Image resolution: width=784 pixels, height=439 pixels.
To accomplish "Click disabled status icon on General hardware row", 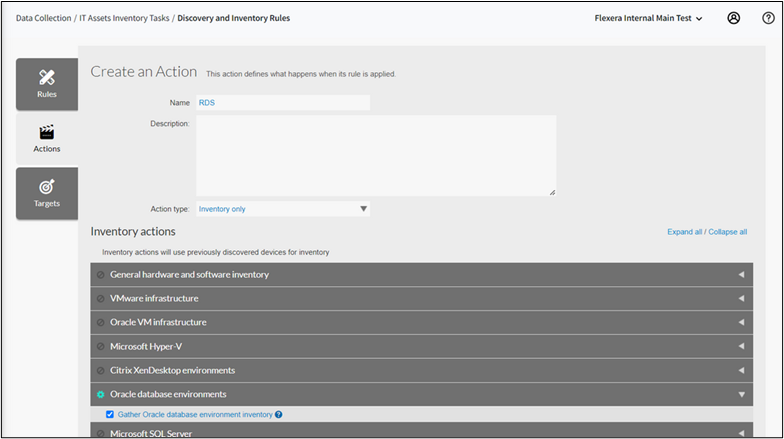I will [x=100, y=274].
